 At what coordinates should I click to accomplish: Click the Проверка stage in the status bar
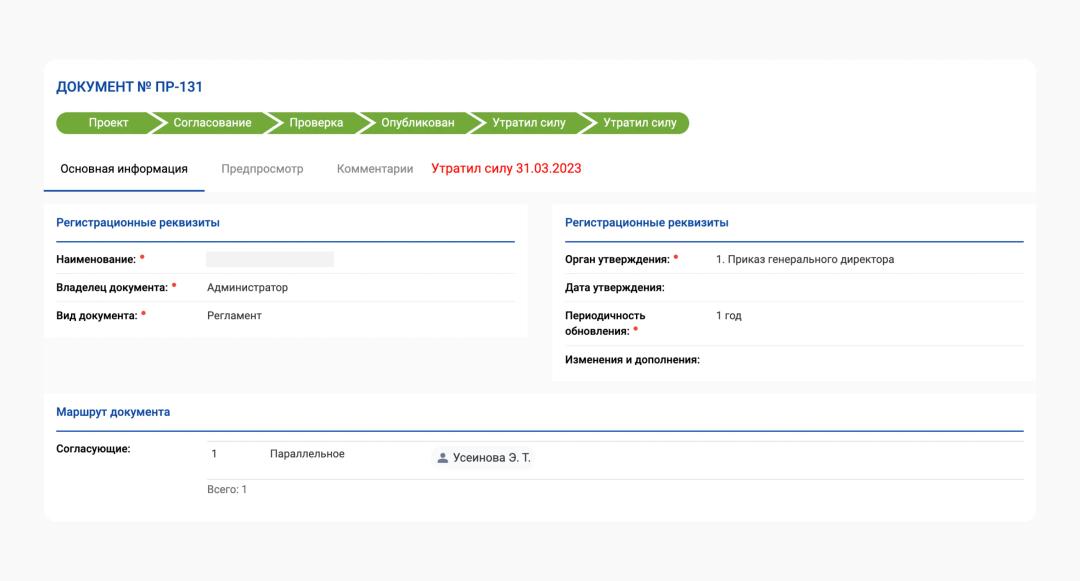[x=316, y=123]
